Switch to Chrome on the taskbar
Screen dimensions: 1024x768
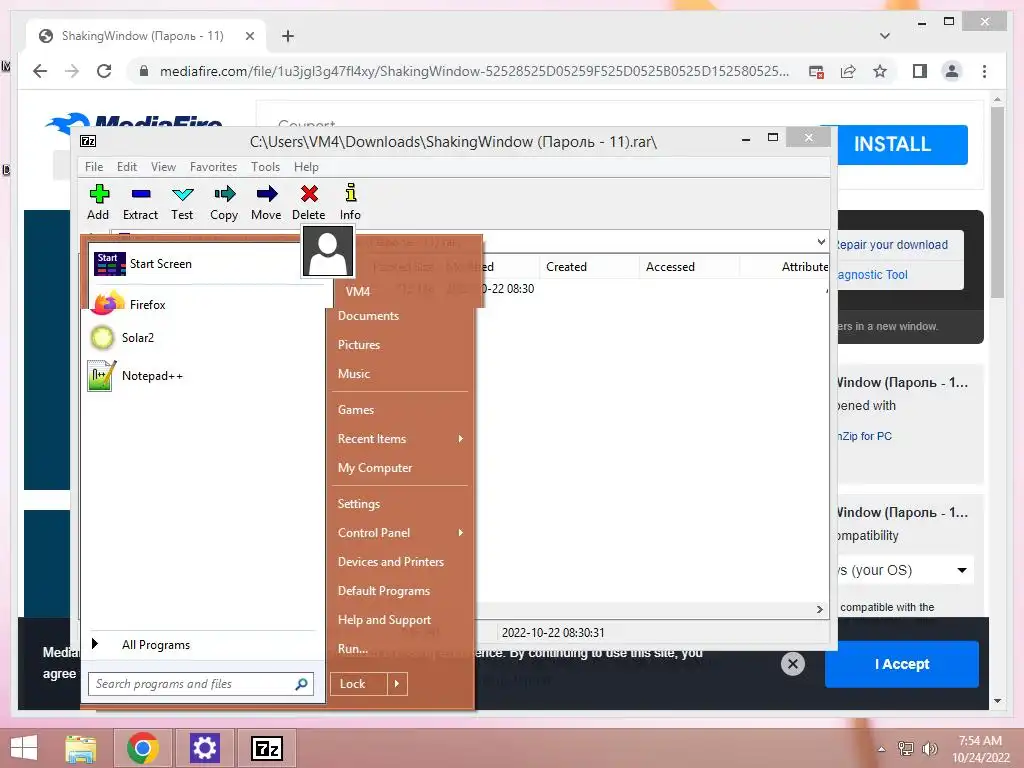click(143, 748)
